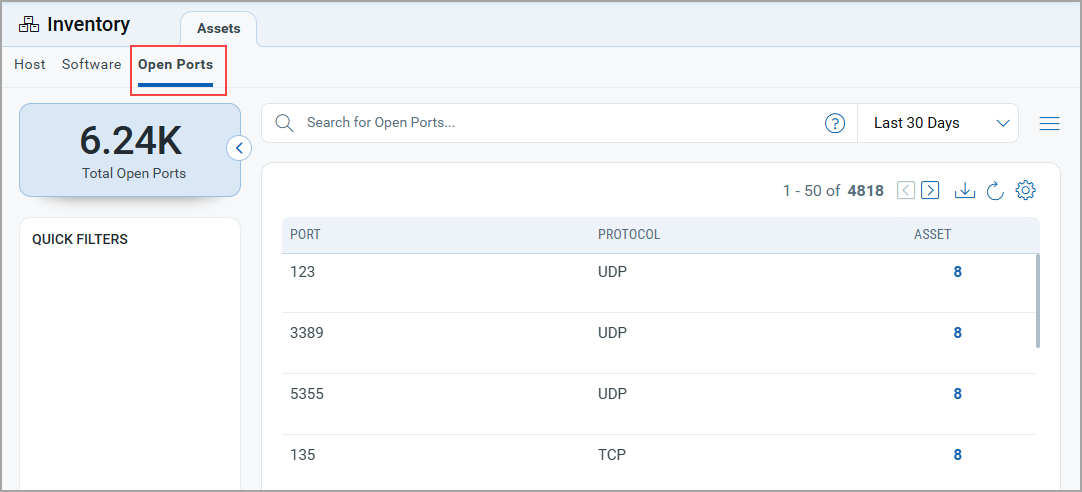Image resolution: width=1082 pixels, height=492 pixels.
Task: Click TCP protocol in the 135 row
Action: pyautogui.click(x=612, y=455)
